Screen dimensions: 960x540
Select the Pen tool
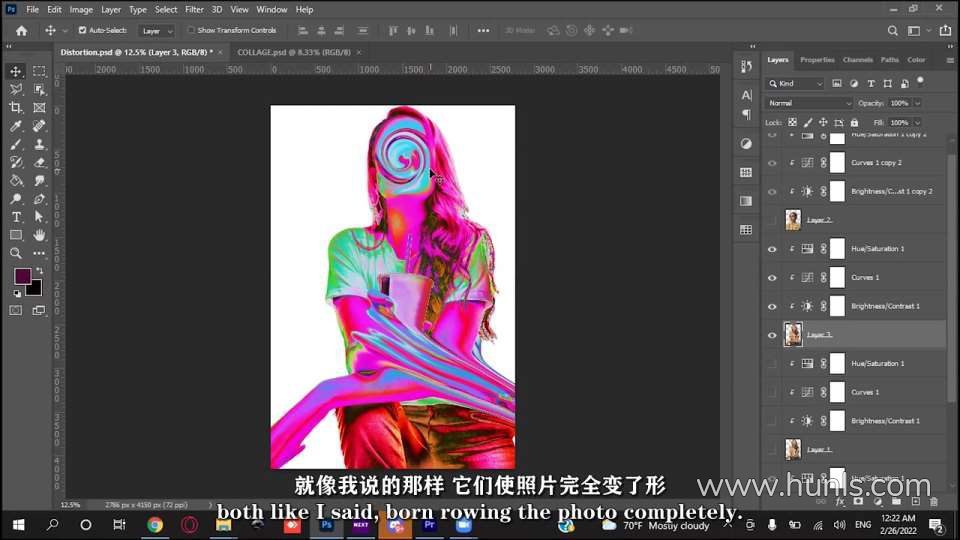click(39, 199)
